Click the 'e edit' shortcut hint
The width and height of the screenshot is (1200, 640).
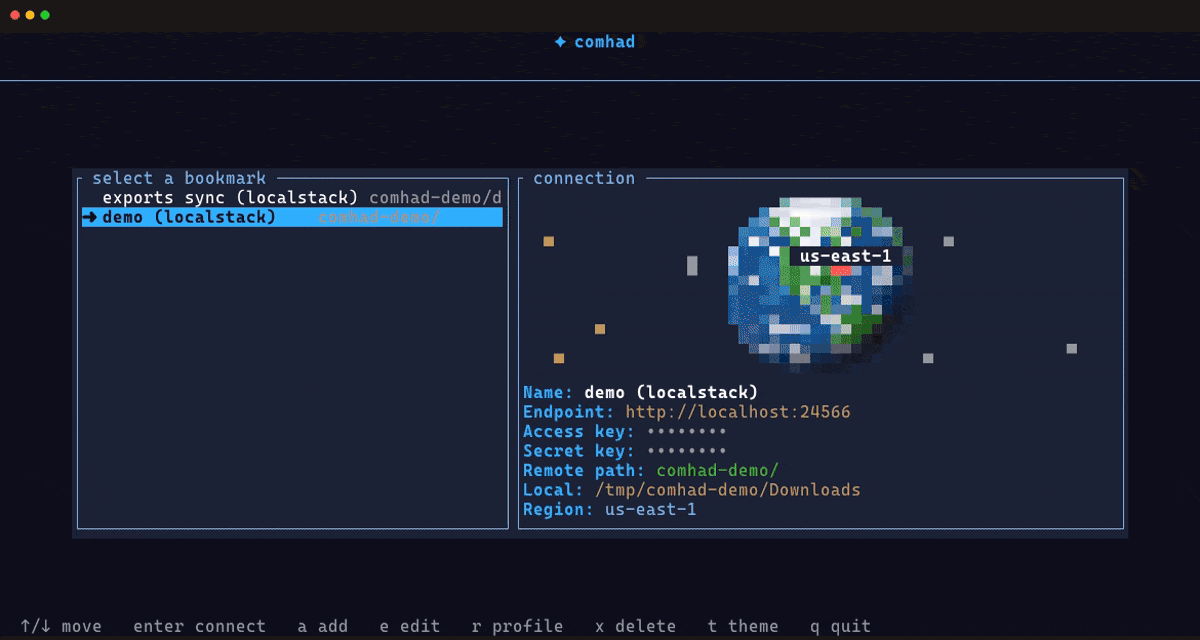click(409, 627)
